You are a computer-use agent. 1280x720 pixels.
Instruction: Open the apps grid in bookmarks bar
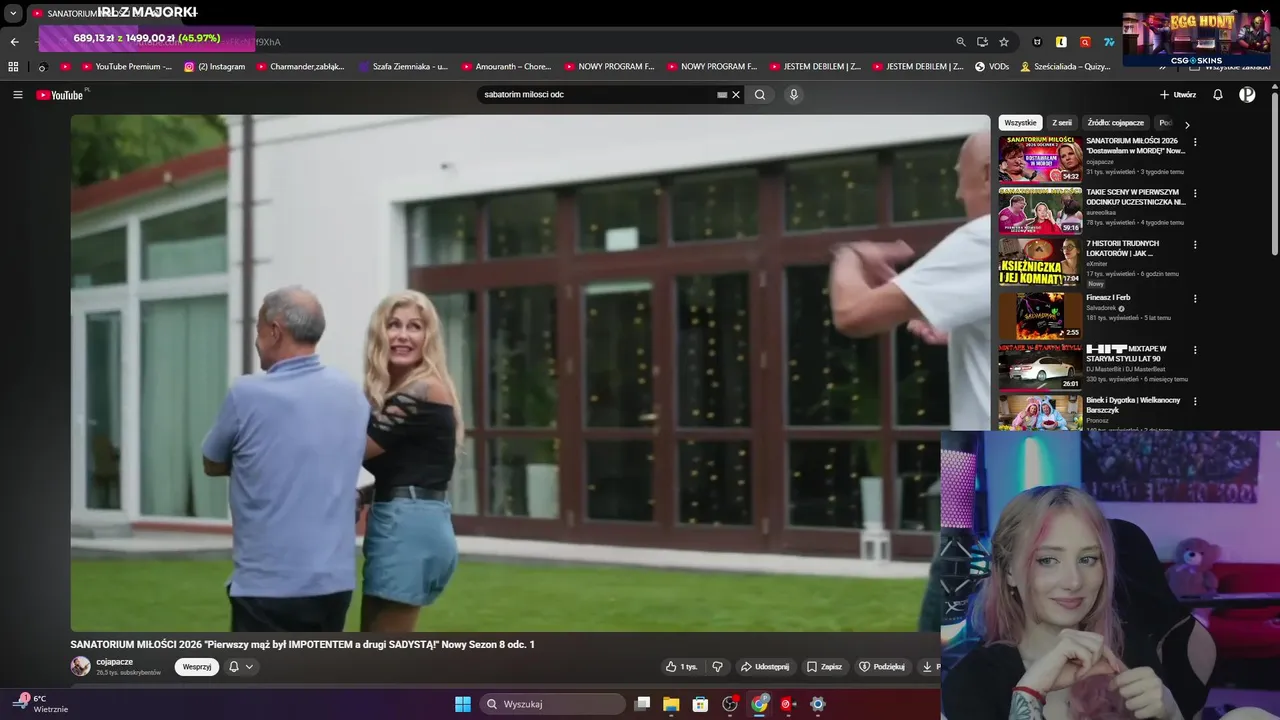[13, 67]
